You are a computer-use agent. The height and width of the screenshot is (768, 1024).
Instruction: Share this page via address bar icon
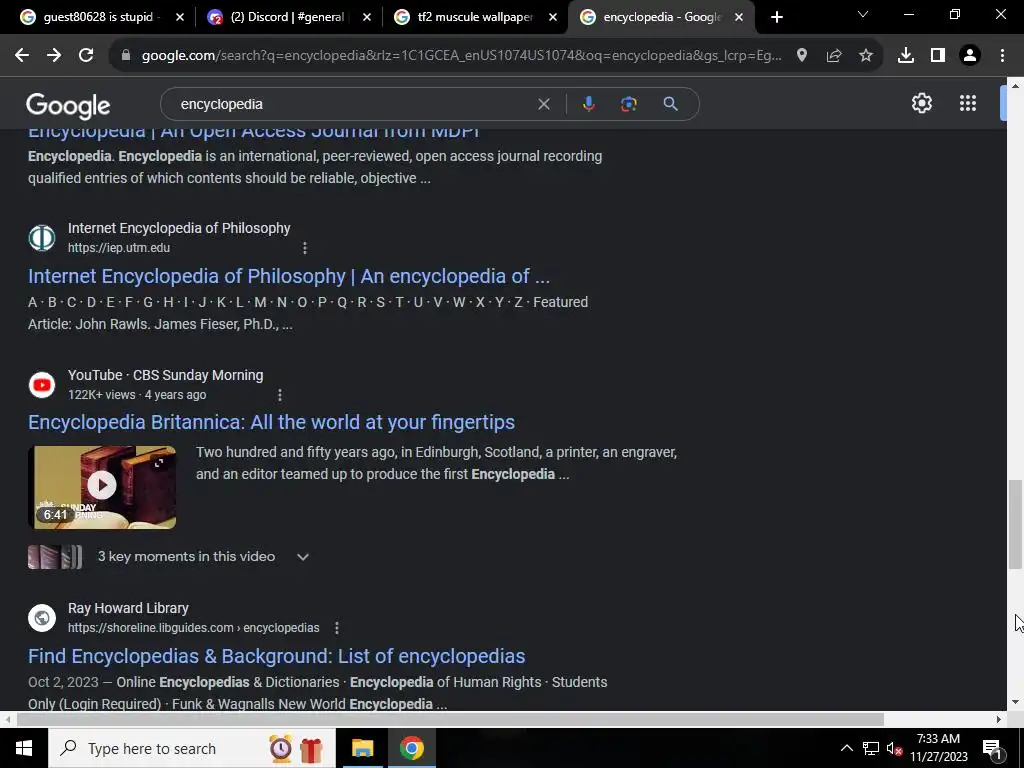click(834, 56)
